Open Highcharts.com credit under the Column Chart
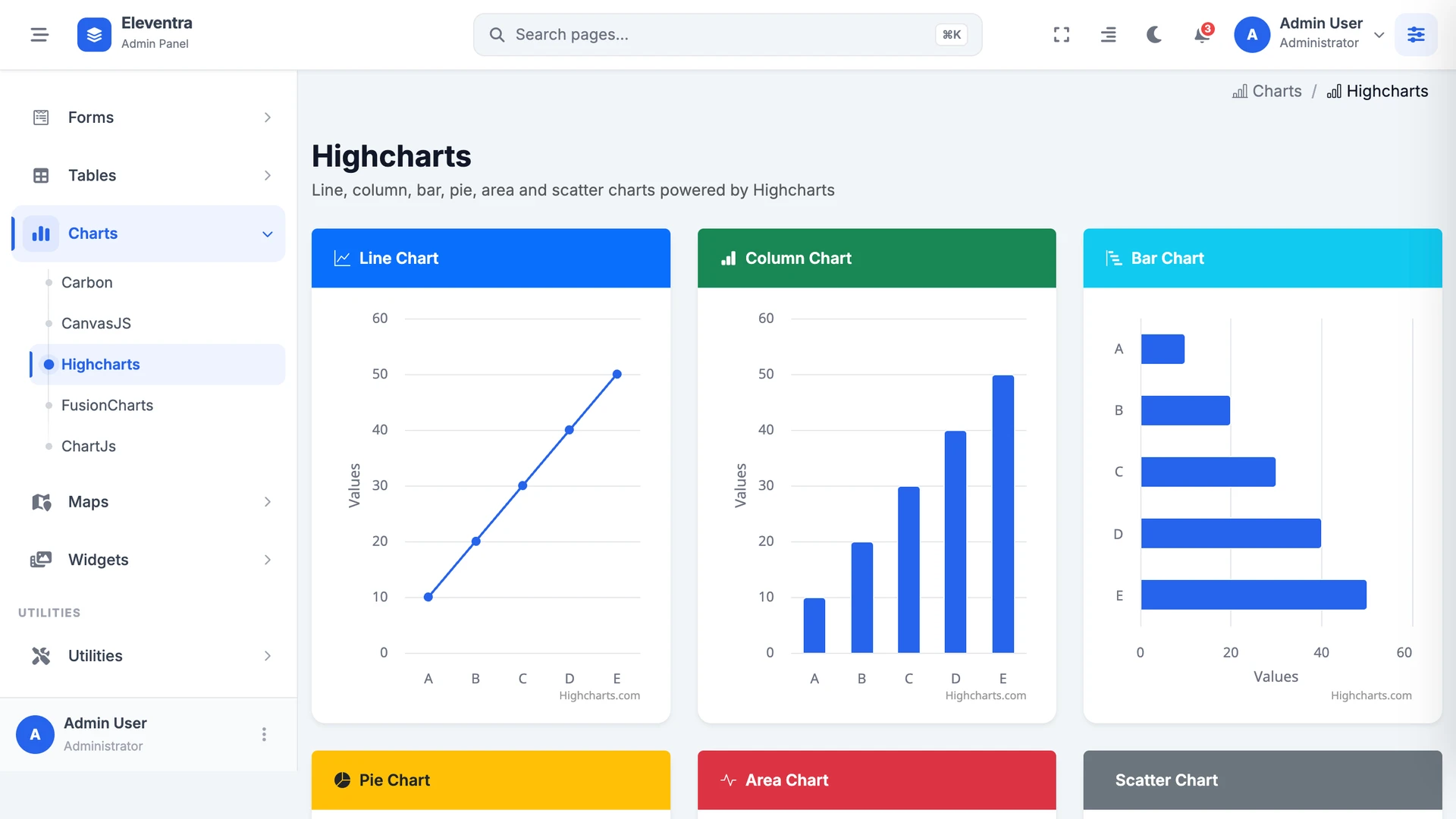 985,696
